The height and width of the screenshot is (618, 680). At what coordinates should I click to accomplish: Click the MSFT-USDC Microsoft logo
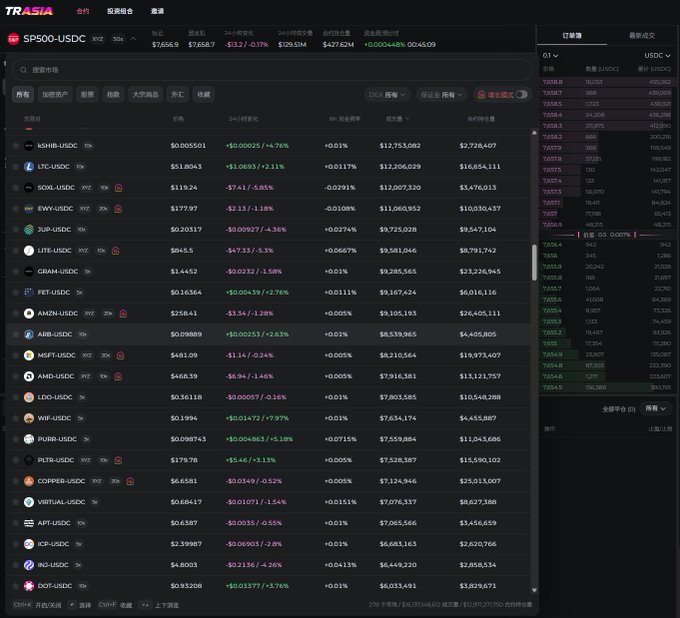pos(29,355)
